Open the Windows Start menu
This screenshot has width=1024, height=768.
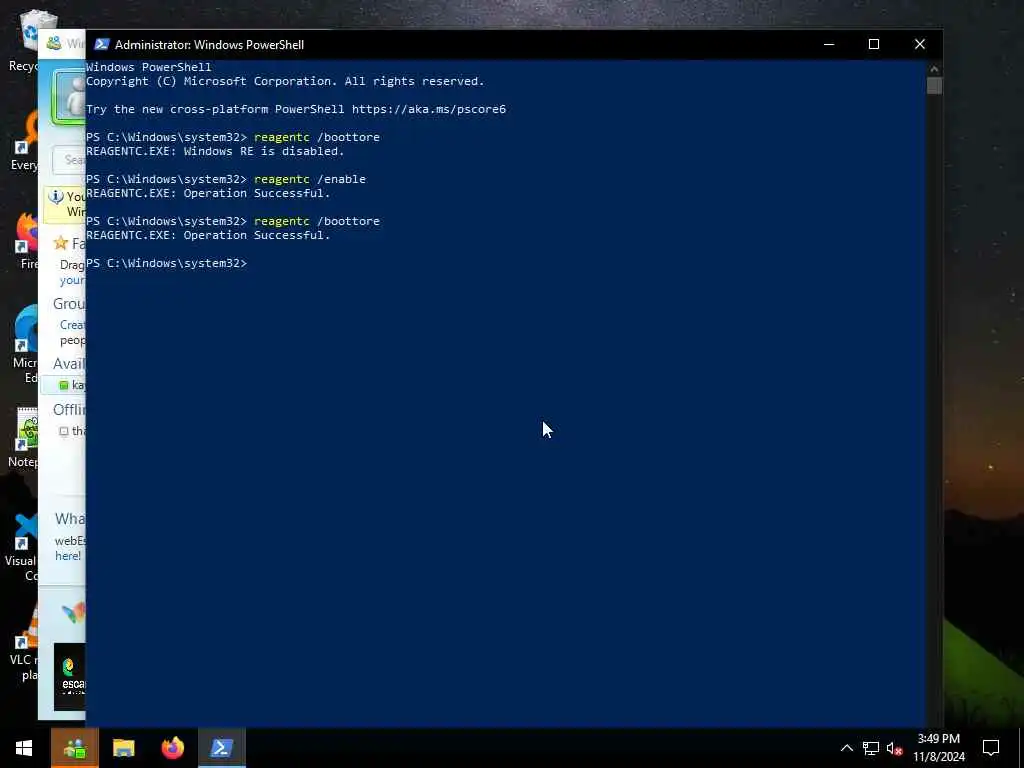pos(24,748)
